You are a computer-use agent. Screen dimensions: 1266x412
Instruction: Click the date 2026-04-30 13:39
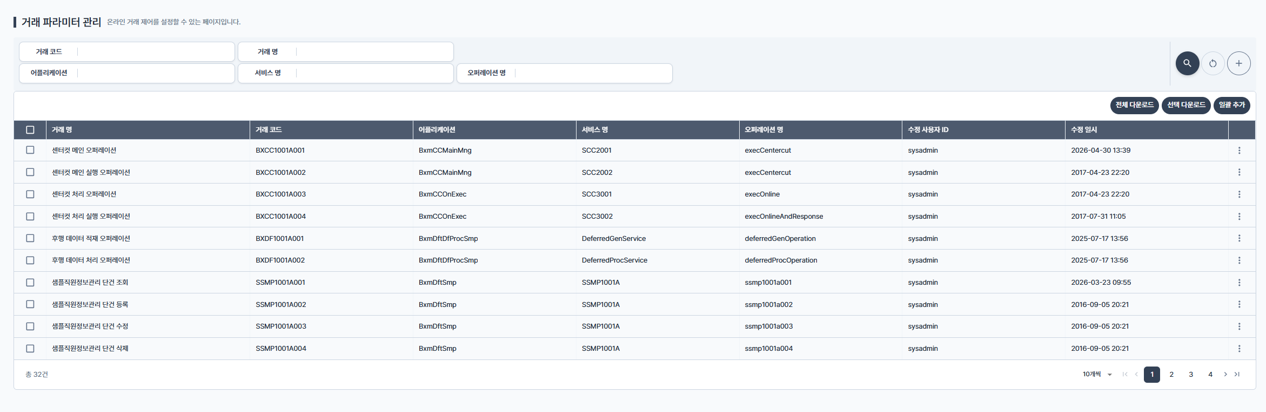tap(1101, 151)
